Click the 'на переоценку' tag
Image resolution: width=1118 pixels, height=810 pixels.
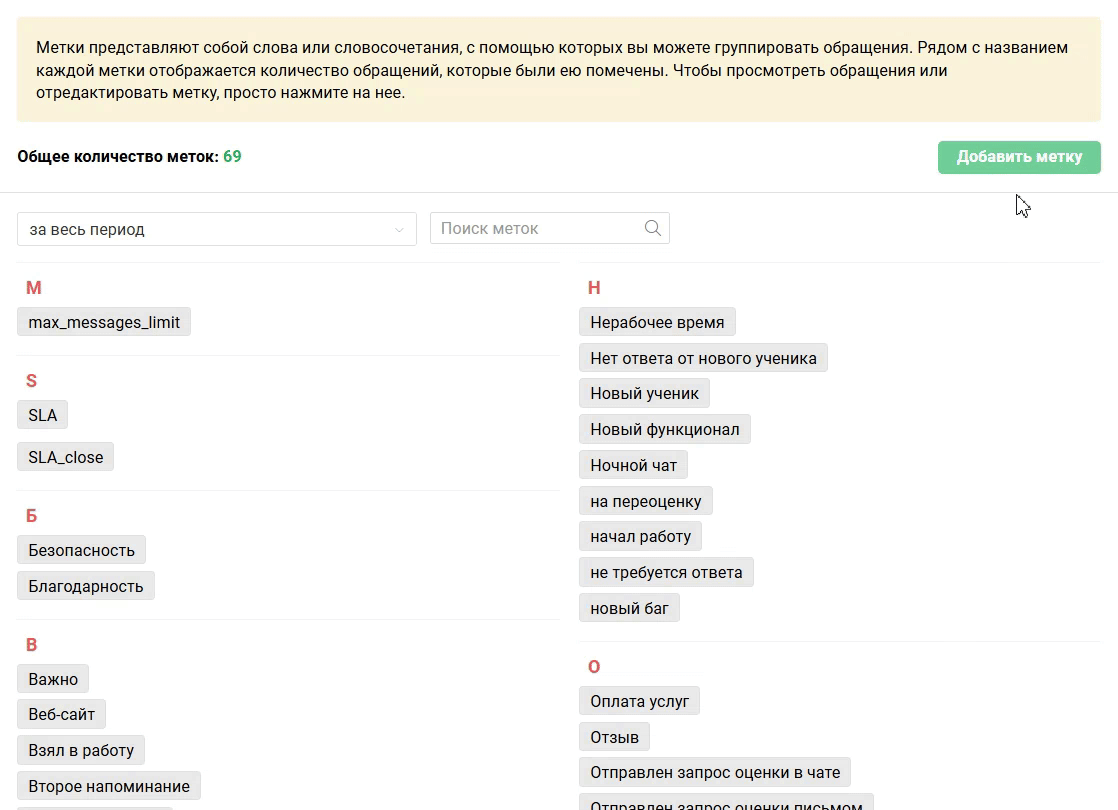[646, 501]
